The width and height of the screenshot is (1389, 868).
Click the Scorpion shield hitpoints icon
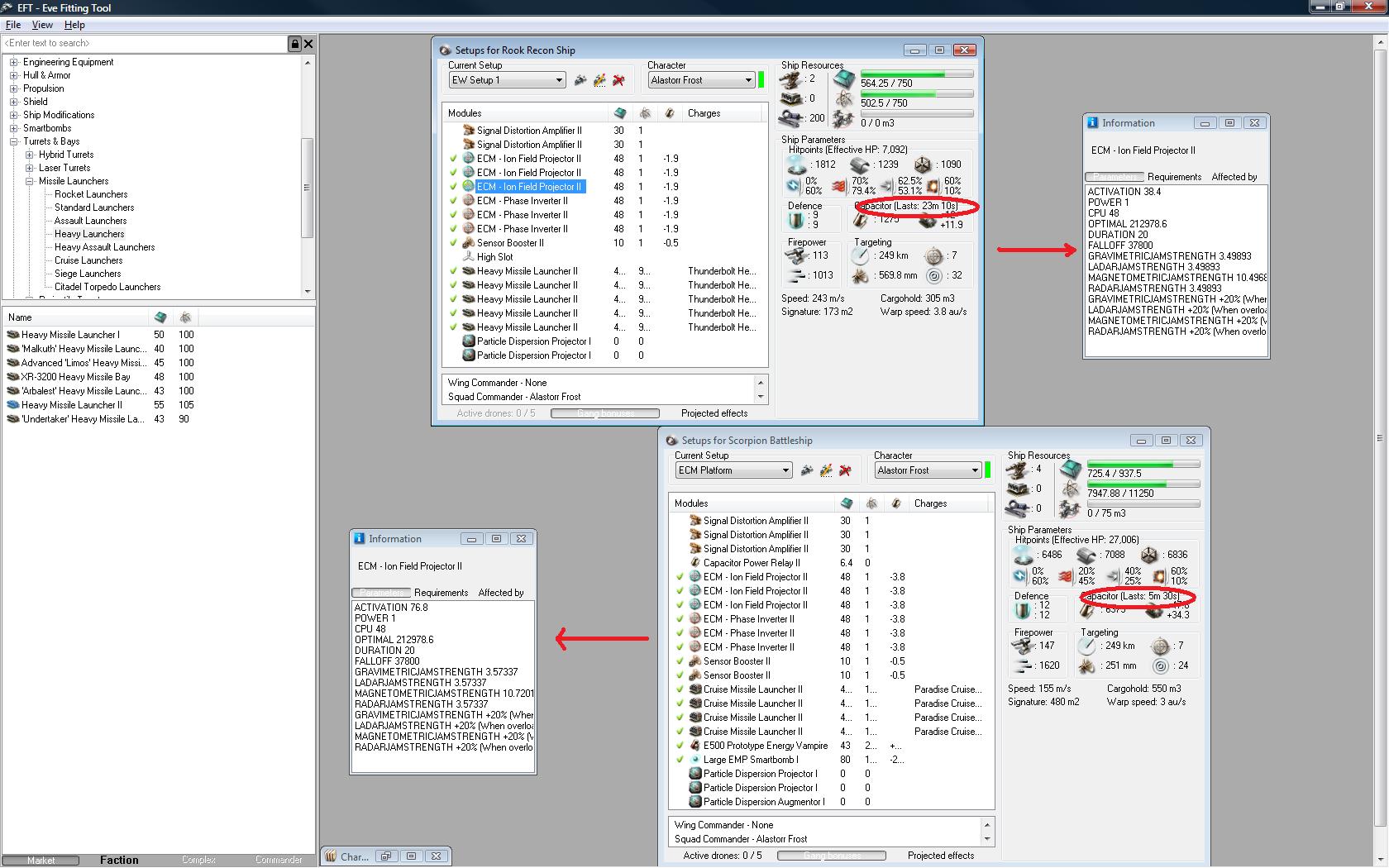[1025, 555]
